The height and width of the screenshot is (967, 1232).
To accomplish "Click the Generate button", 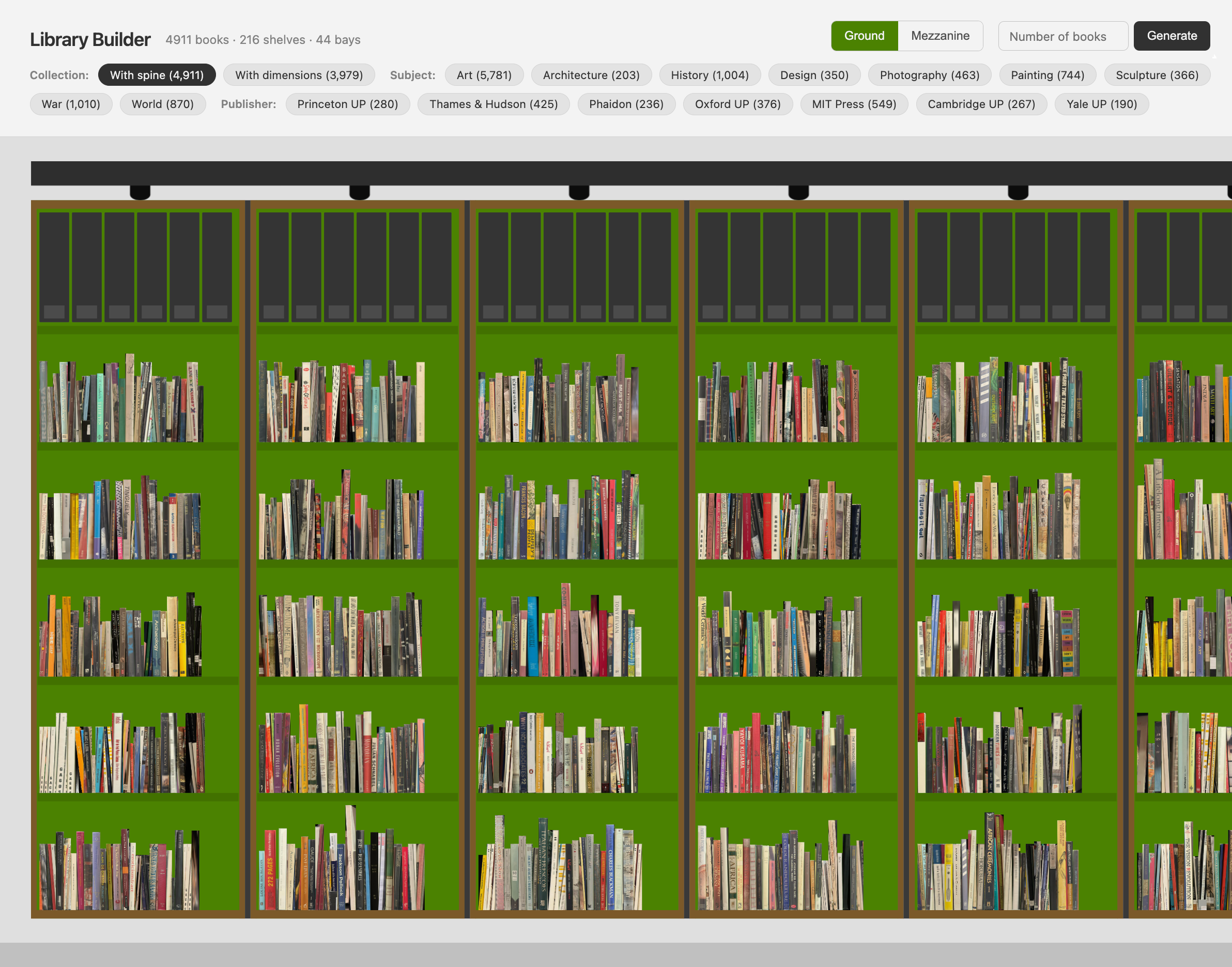I will (x=1172, y=36).
